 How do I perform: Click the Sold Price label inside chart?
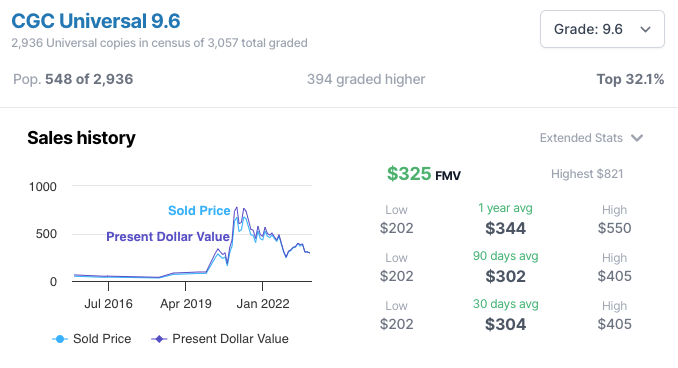pyautogui.click(x=199, y=211)
